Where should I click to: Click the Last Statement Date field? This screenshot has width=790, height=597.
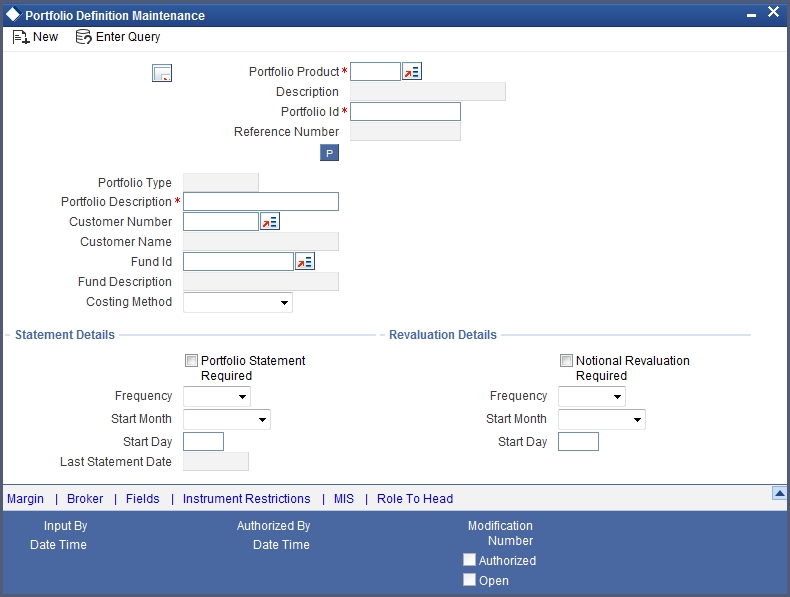click(x=216, y=461)
